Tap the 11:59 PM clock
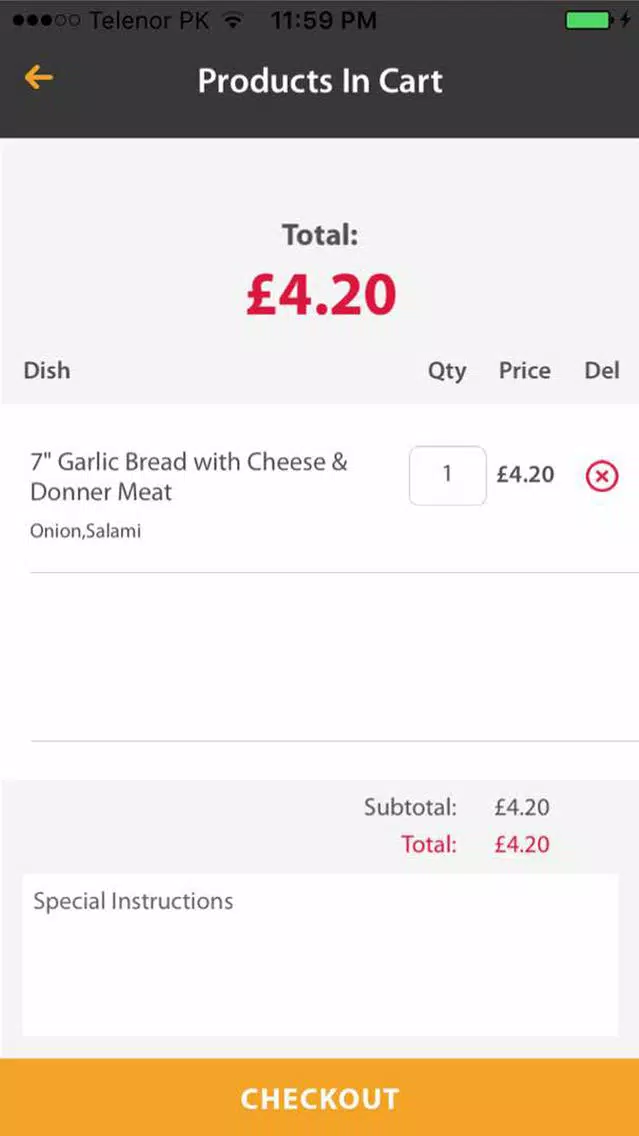 [324, 20]
